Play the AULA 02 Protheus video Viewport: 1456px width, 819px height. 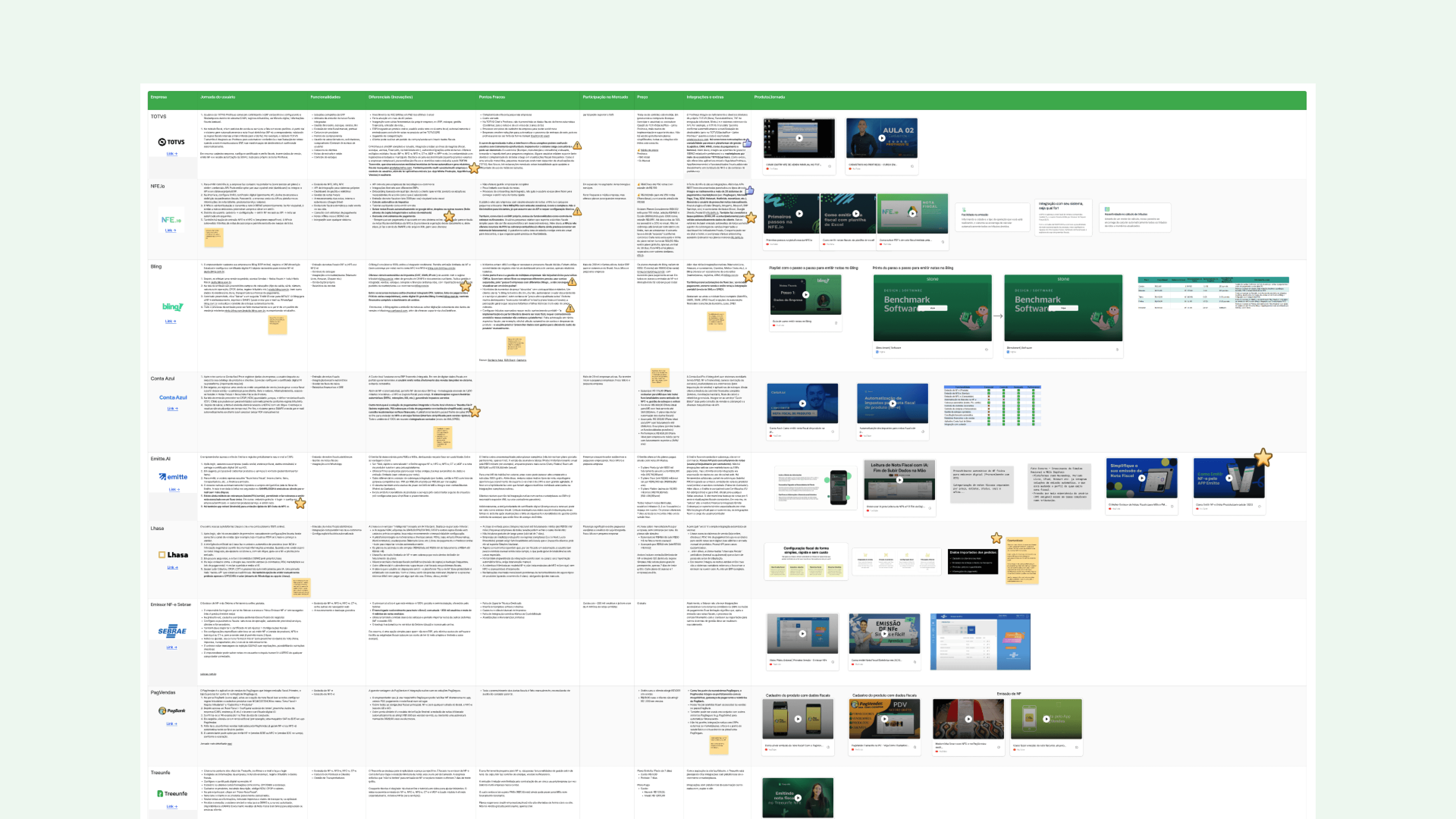coord(882,138)
